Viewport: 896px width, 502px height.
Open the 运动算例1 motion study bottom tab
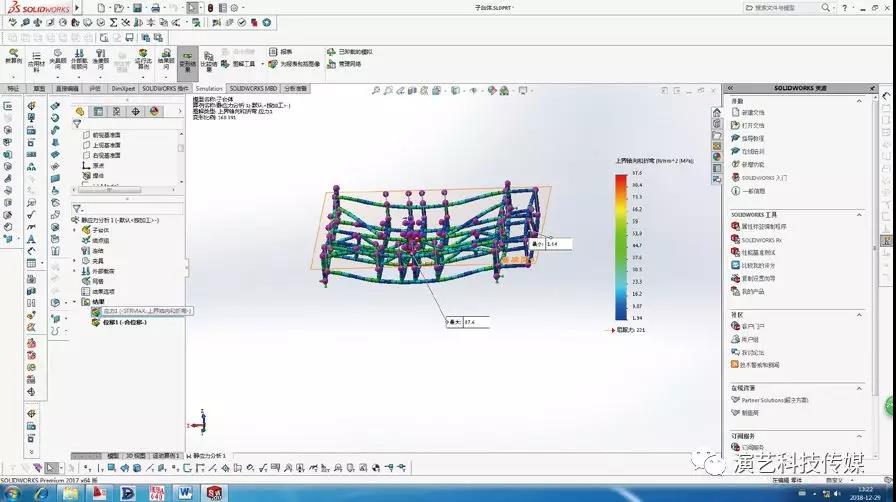coord(166,456)
